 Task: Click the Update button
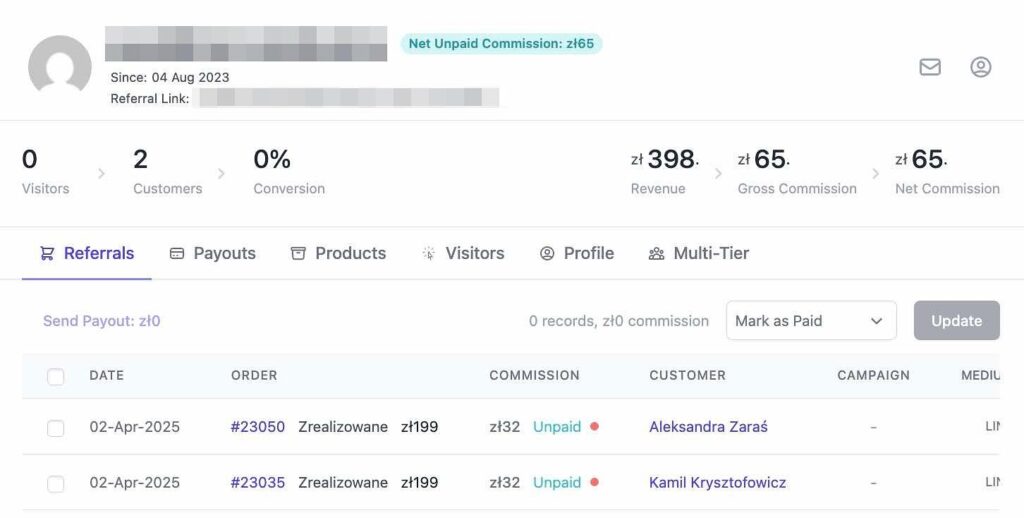(957, 321)
